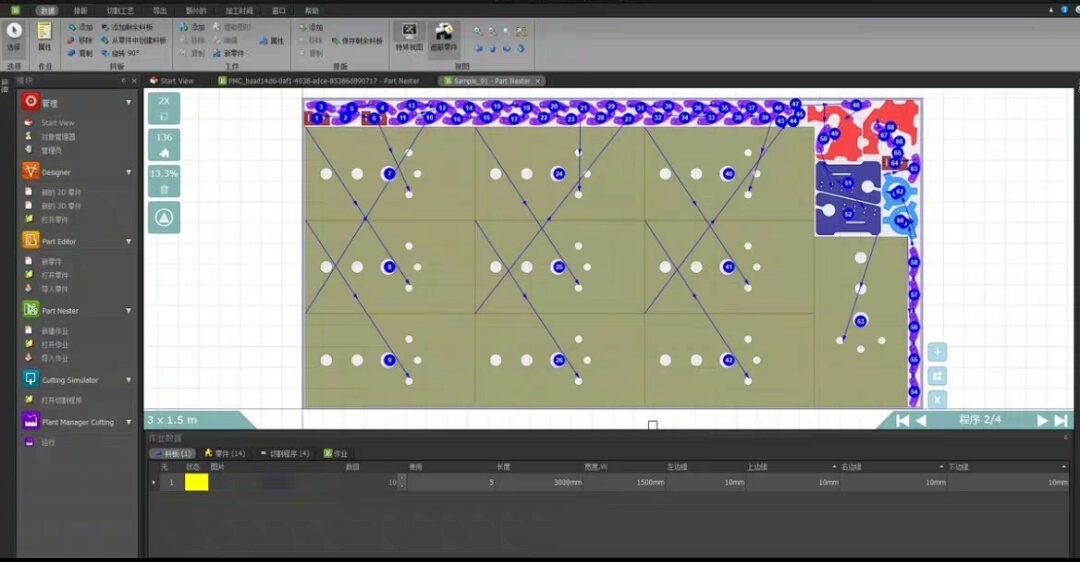This screenshot has height=562, width=1080.
Task: Click the warning triangle tile
Action: point(164,217)
